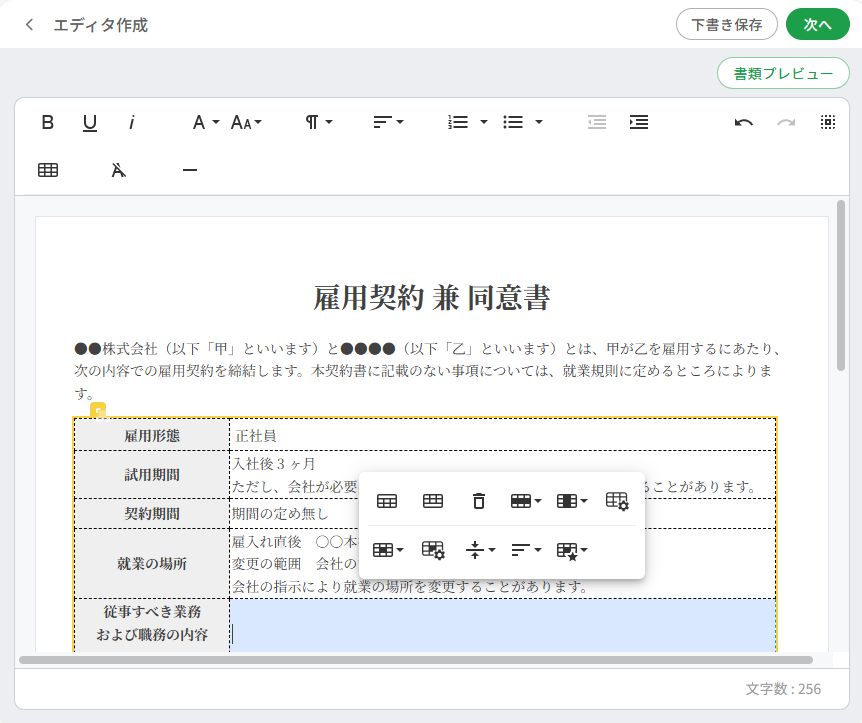
Task: Expand paragraph format dropdown
Action: click(319, 122)
